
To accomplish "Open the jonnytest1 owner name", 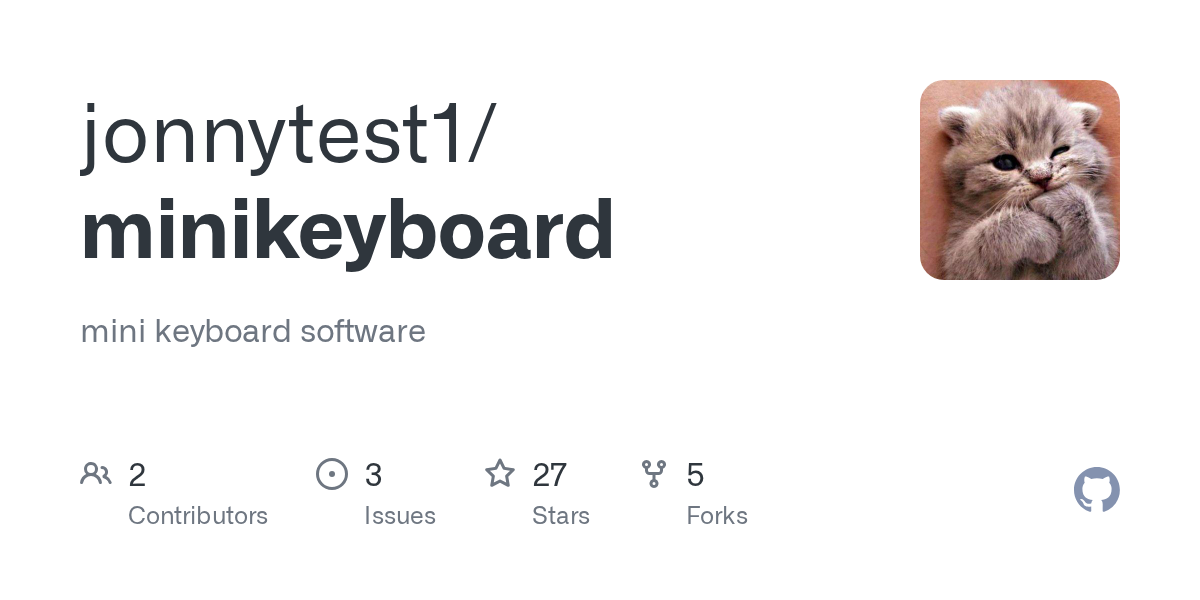I will pyautogui.click(x=270, y=135).
